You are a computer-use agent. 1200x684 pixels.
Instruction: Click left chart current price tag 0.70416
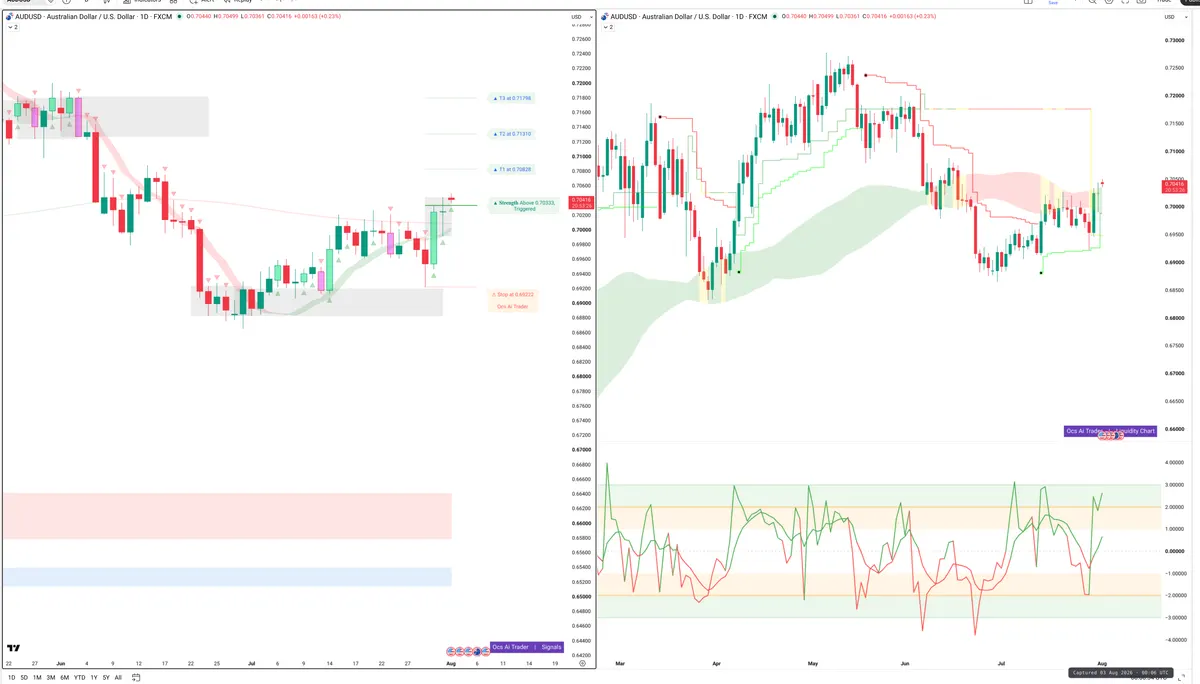click(x=579, y=202)
